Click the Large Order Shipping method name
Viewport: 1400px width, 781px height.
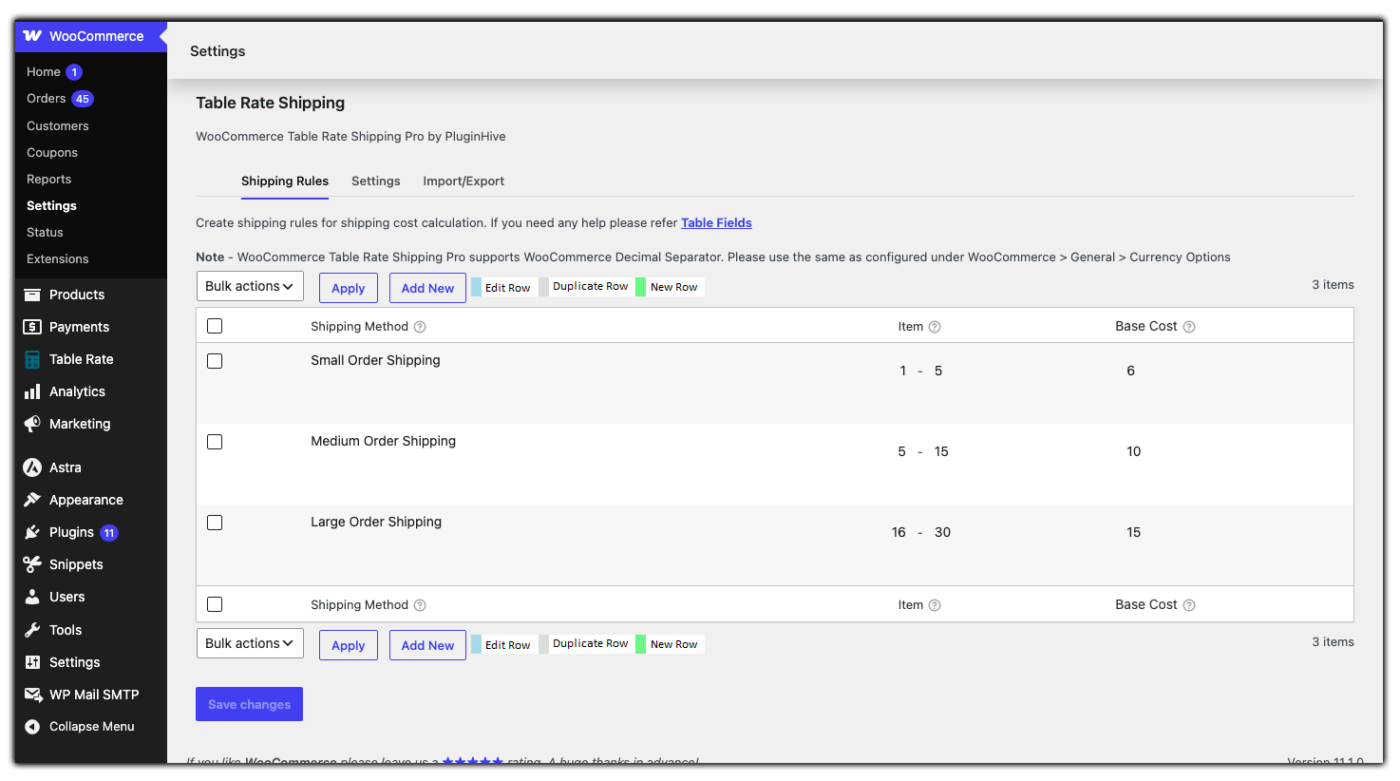[x=376, y=522]
